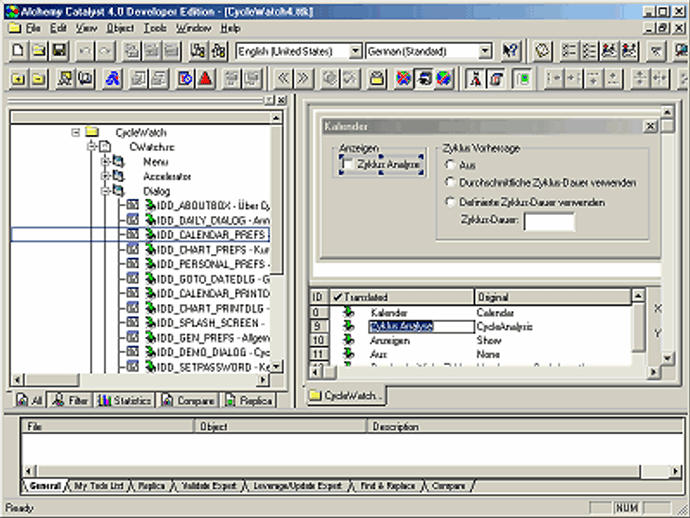Click the green square layout icon
The width and height of the screenshot is (690, 518).
click(x=523, y=79)
